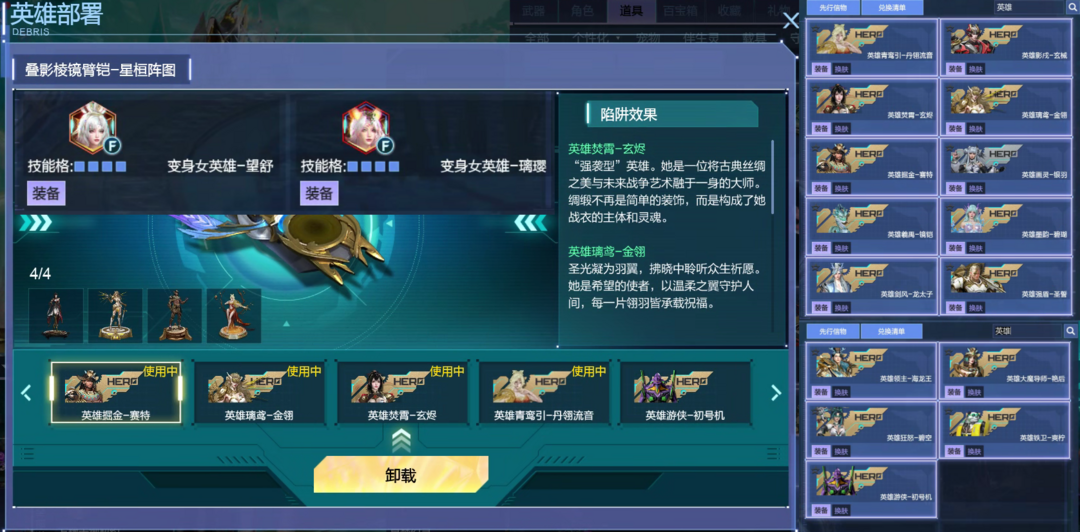Close the 英雄部署 panel with the X
1080x532 pixels.
[791, 20]
